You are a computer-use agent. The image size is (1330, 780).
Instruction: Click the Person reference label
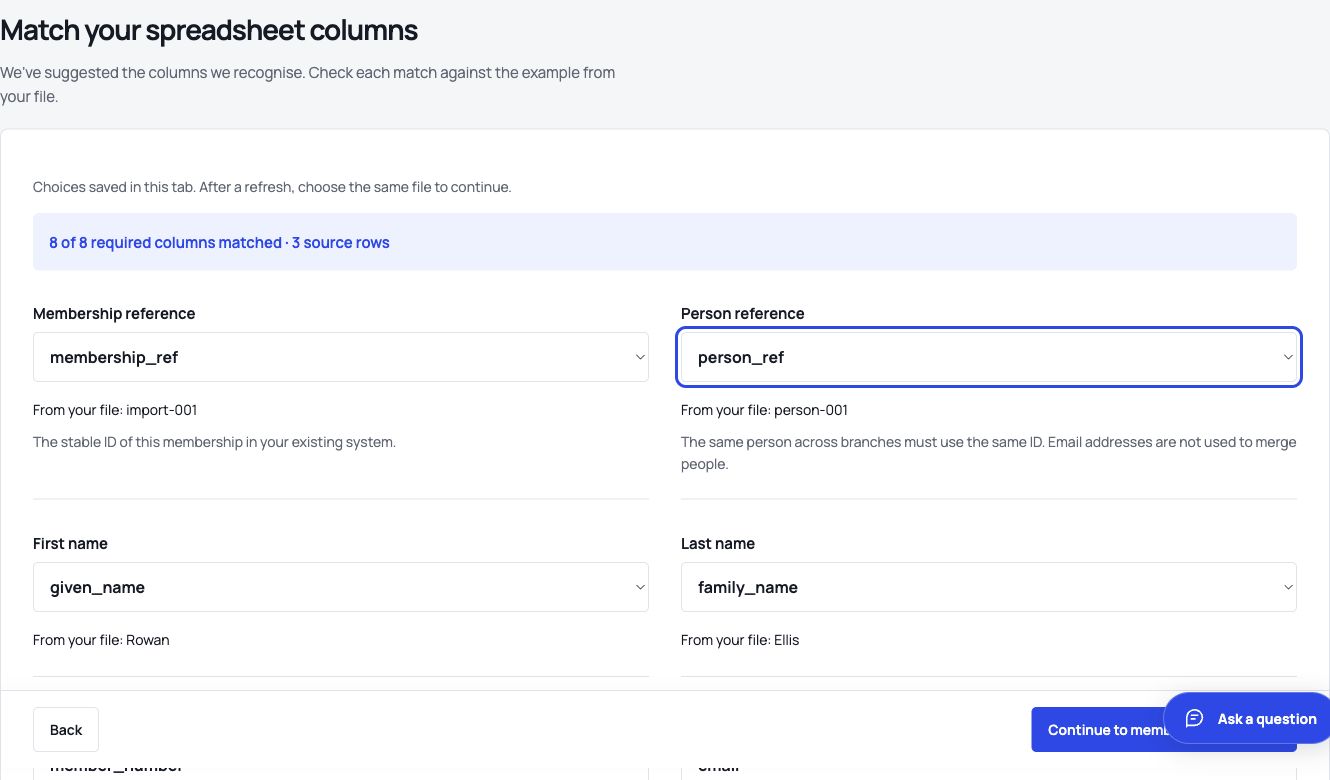(743, 313)
